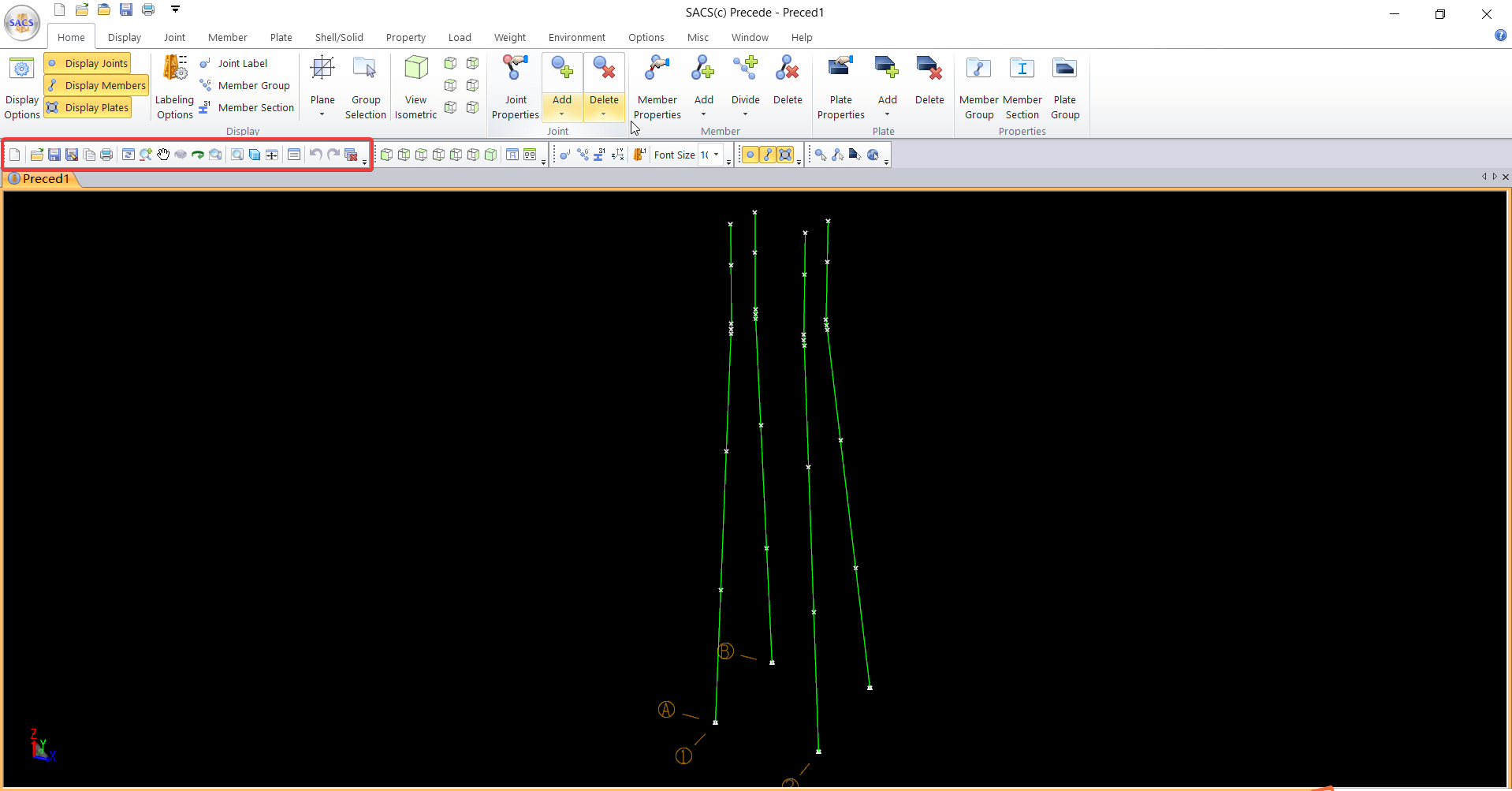Click the green Rotate arrow tool
Screen dimensions: 1512x791
(x=198, y=155)
